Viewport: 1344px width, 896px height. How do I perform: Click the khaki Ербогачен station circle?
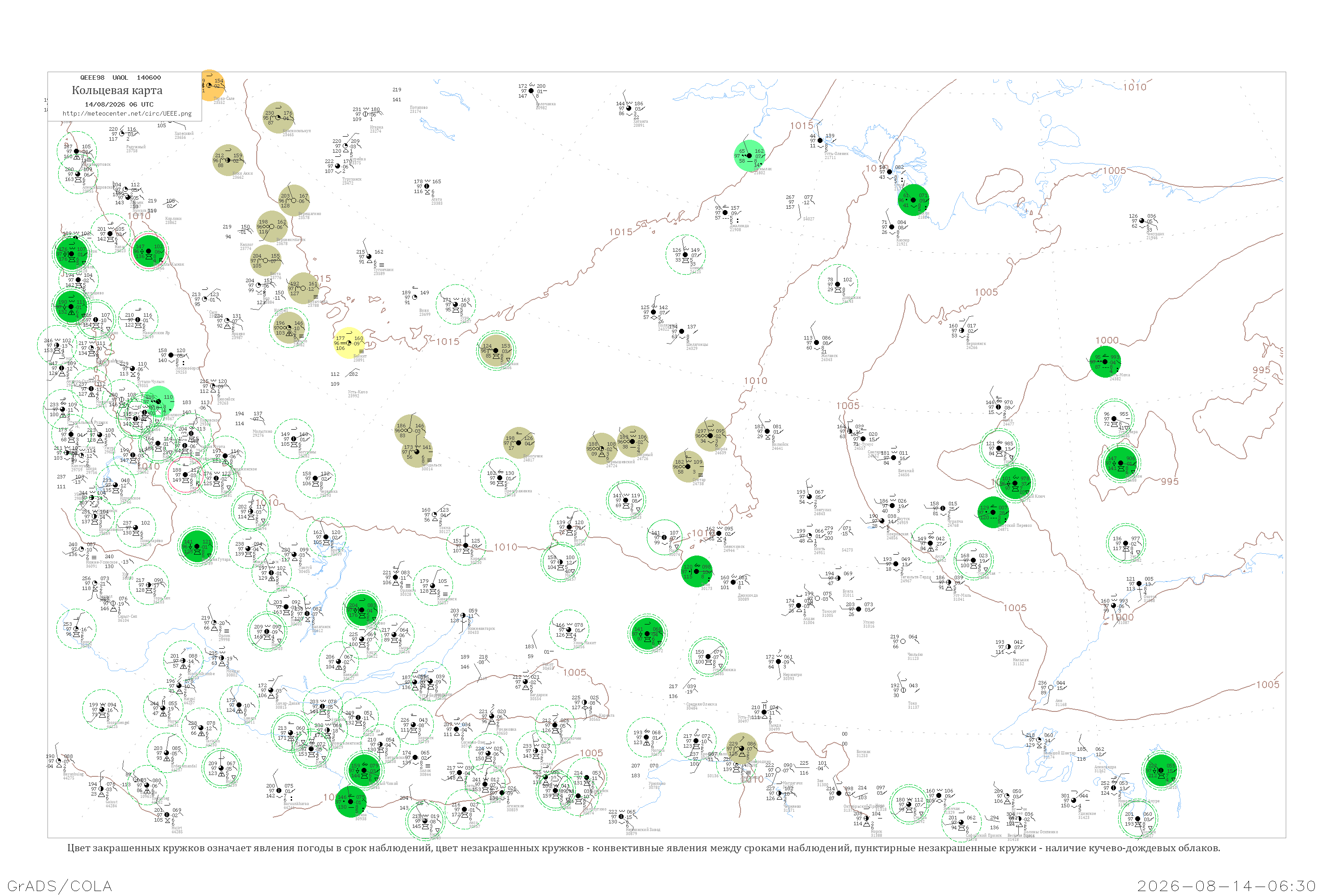click(519, 443)
